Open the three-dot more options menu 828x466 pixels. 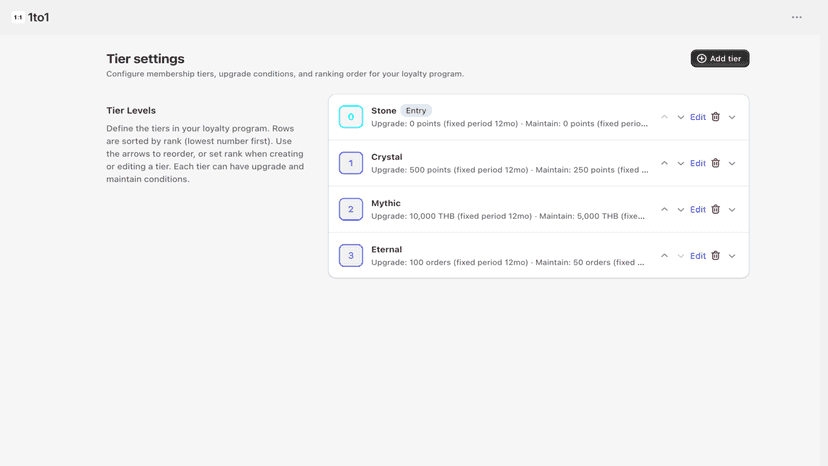[x=796, y=17]
